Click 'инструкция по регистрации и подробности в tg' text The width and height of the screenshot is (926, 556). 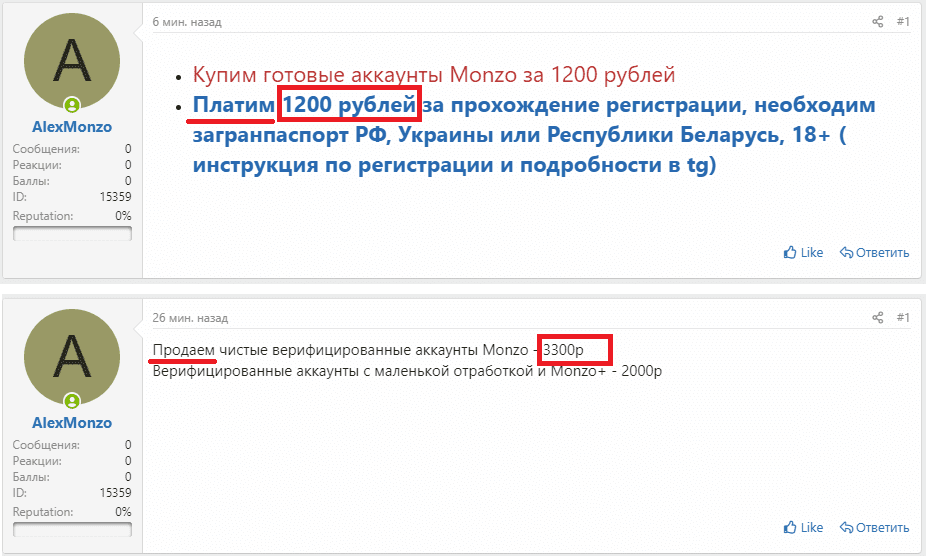tap(454, 165)
